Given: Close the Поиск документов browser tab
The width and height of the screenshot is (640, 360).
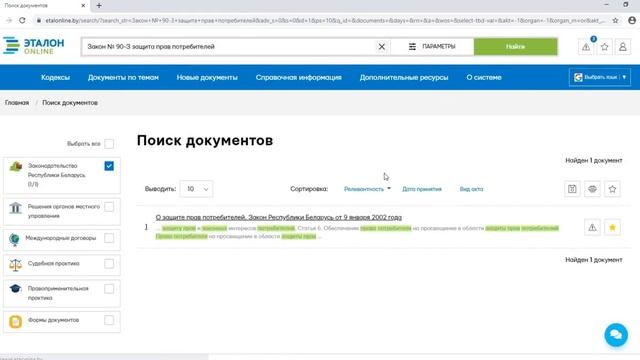Looking at the screenshot, I should [x=83, y=6].
